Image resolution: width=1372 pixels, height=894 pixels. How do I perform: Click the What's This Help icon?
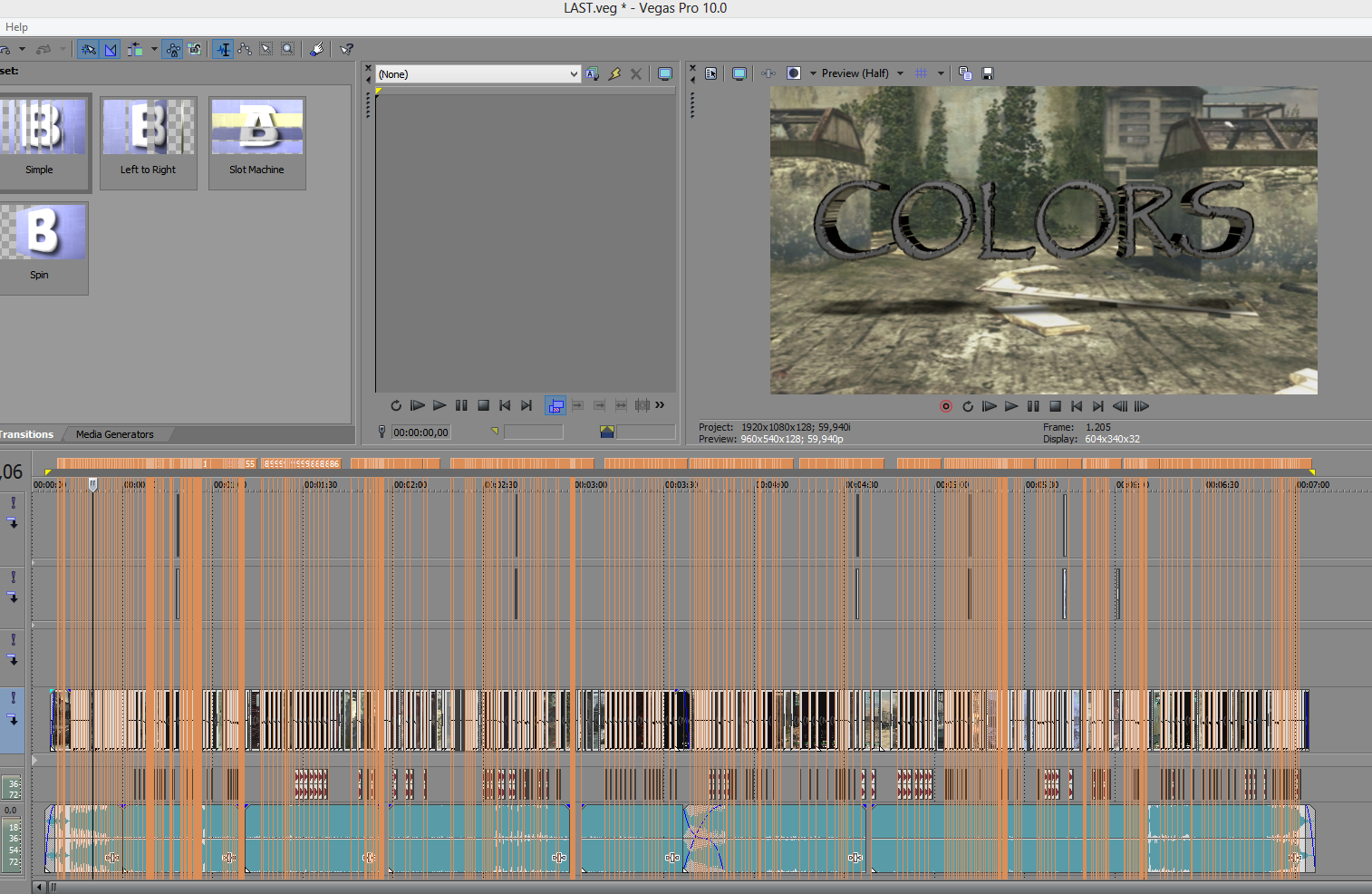[x=346, y=49]
